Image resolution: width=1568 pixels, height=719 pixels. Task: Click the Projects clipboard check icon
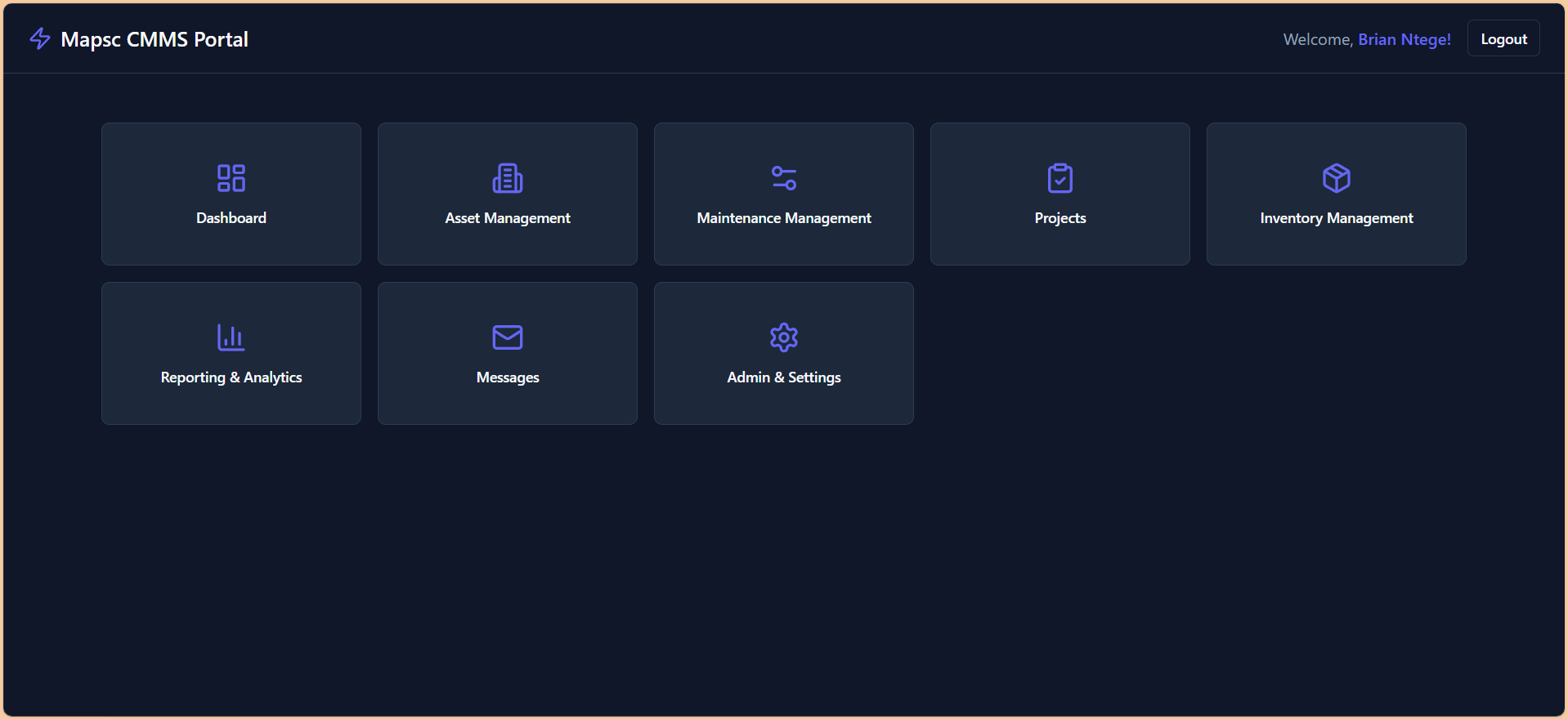pos(1060,178)
